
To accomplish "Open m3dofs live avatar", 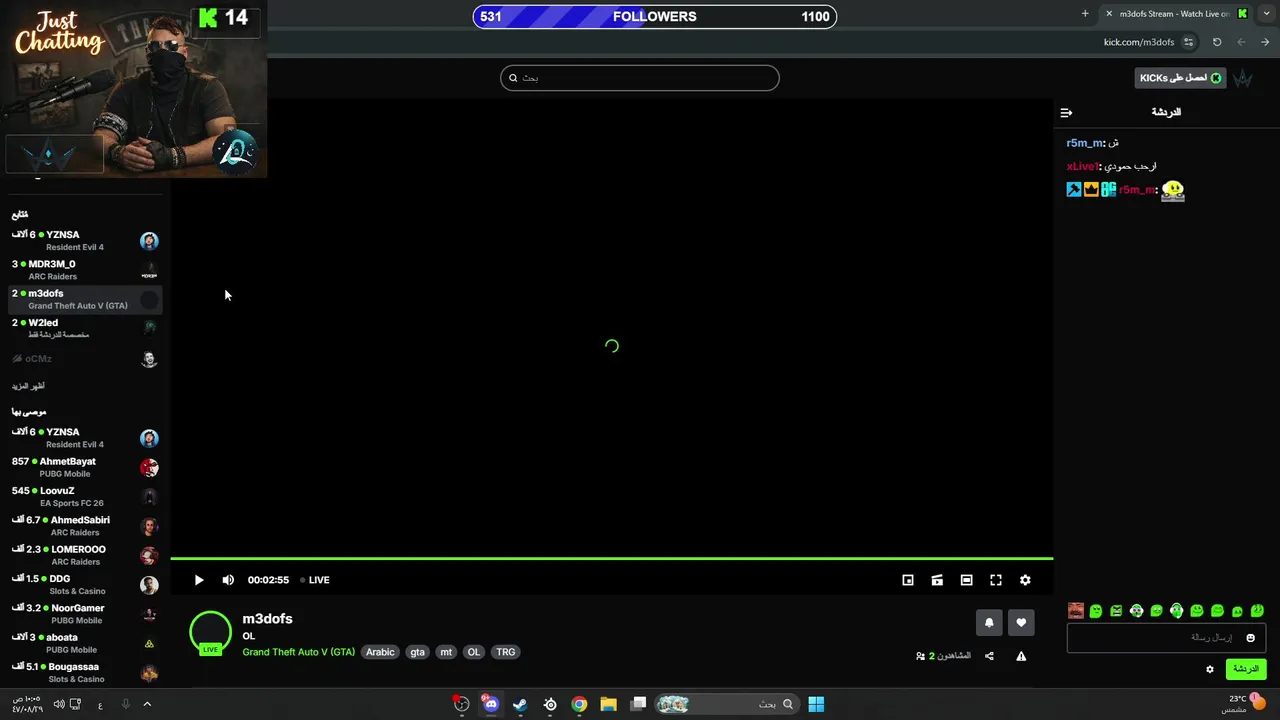I will coord(210,632).
